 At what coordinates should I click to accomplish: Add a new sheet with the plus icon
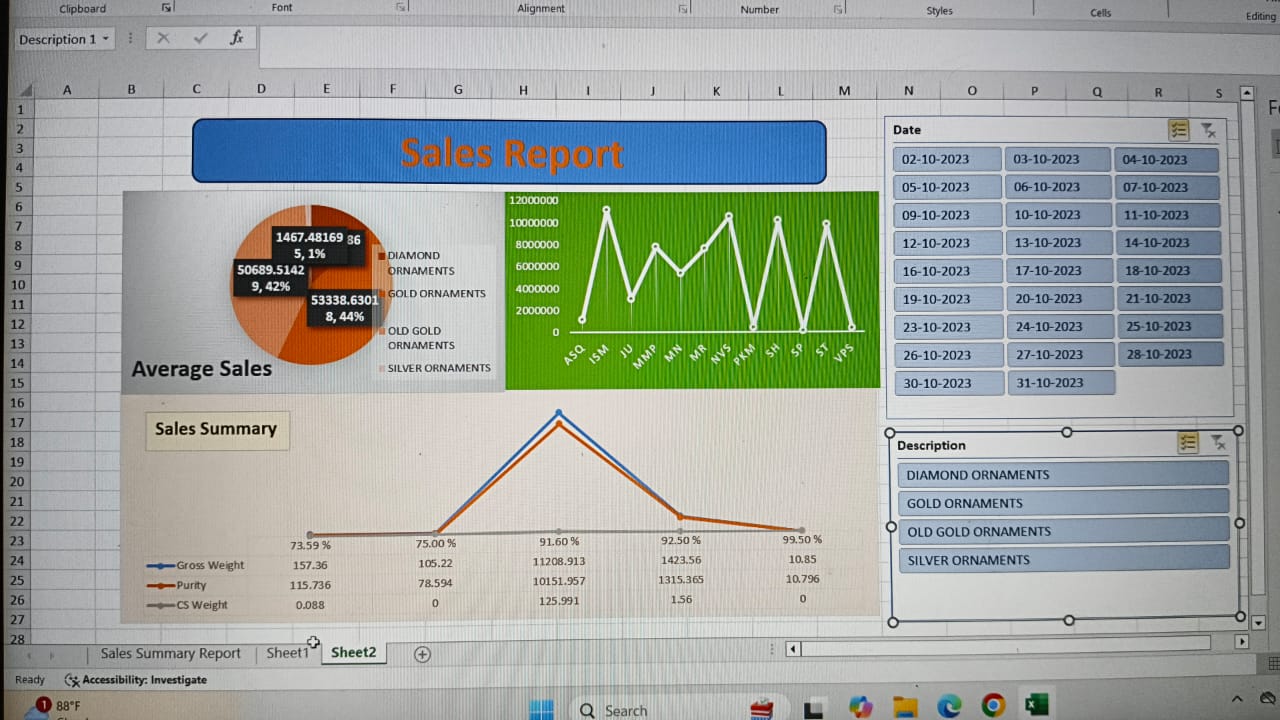pyautogui.click(x=422, y=654)
